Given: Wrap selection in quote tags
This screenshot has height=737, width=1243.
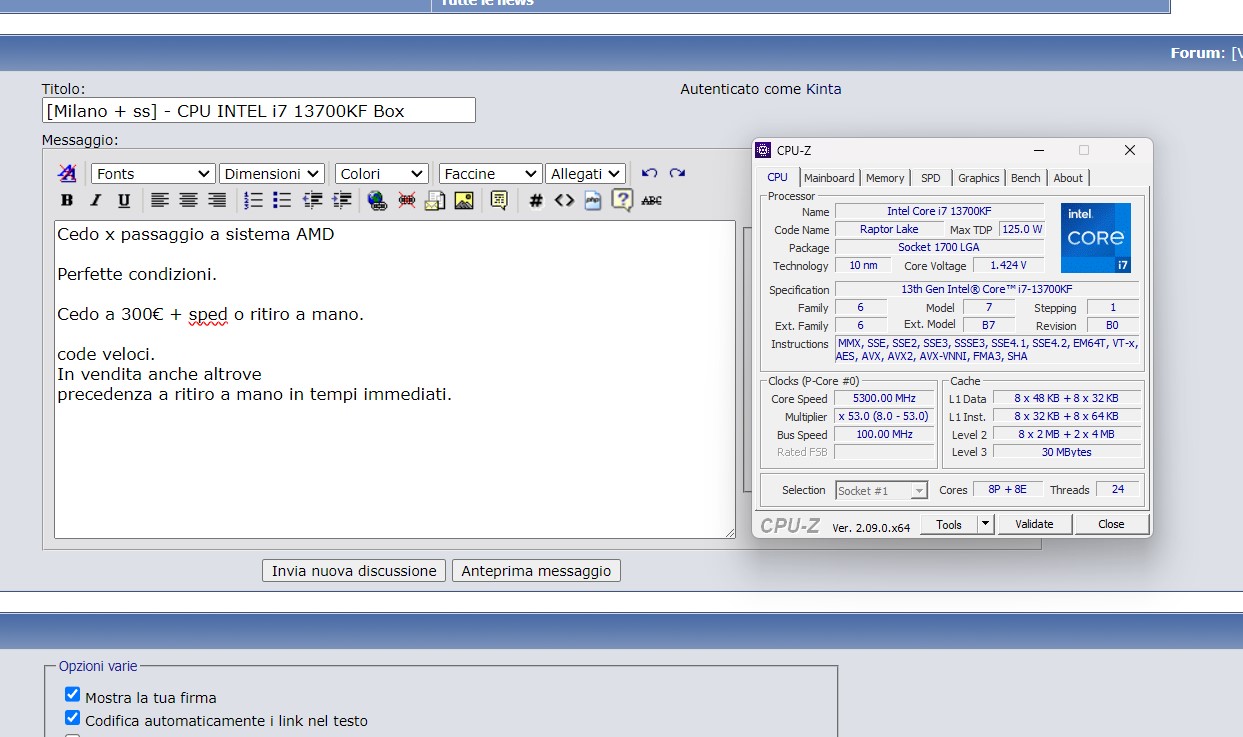Looking at the screenshot, I should click(x=499, y=200).
